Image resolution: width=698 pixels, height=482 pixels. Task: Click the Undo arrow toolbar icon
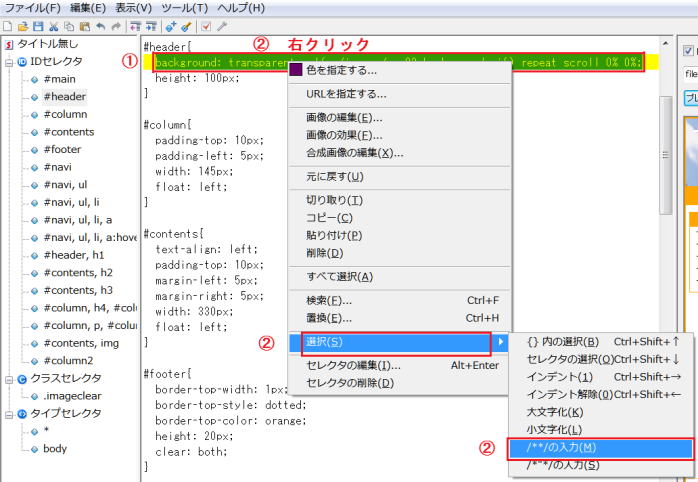98,26
